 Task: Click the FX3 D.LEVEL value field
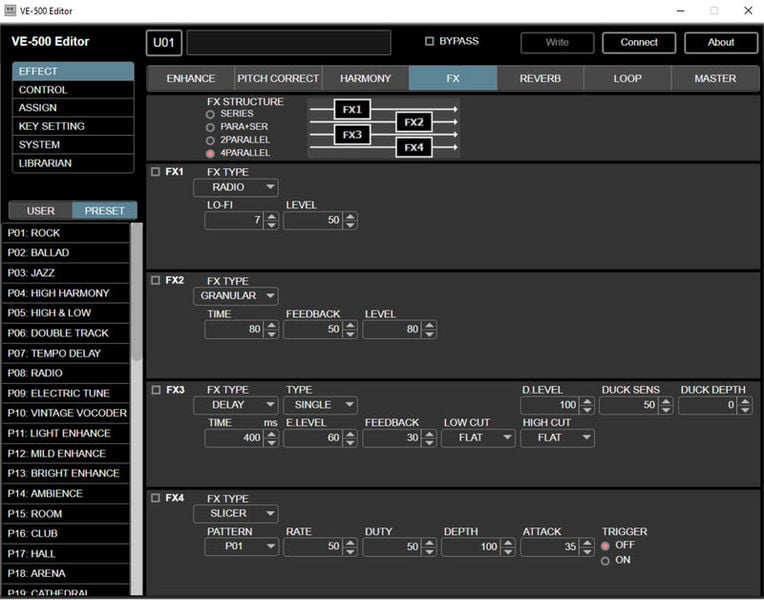[x=551, y=405]
